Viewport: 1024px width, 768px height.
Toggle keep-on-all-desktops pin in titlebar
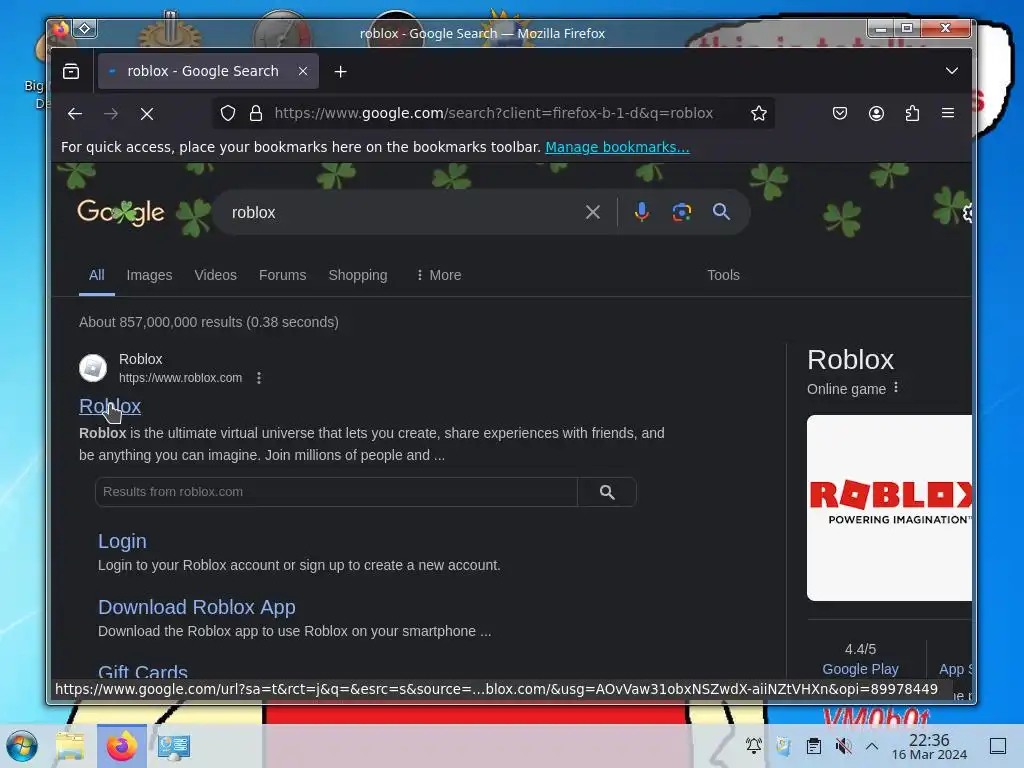(85, 29)
